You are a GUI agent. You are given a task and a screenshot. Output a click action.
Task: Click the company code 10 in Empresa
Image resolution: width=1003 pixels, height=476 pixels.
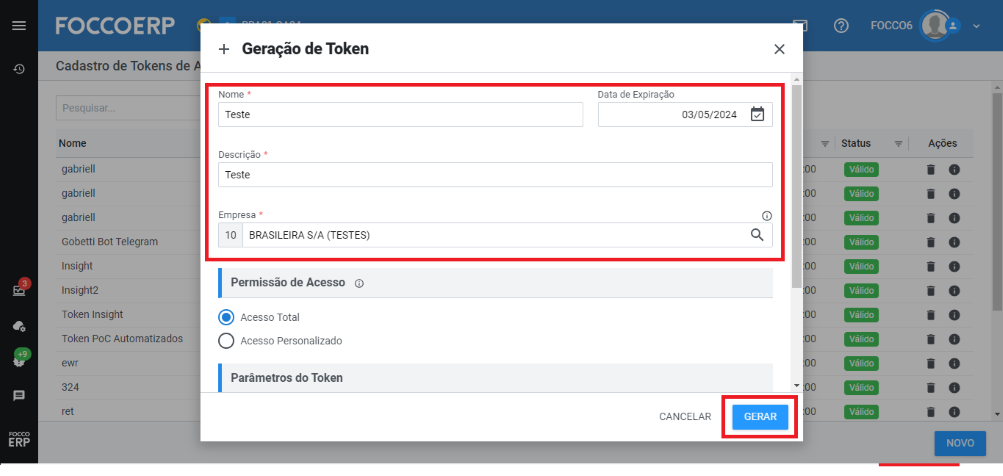(x=230, y=235)
